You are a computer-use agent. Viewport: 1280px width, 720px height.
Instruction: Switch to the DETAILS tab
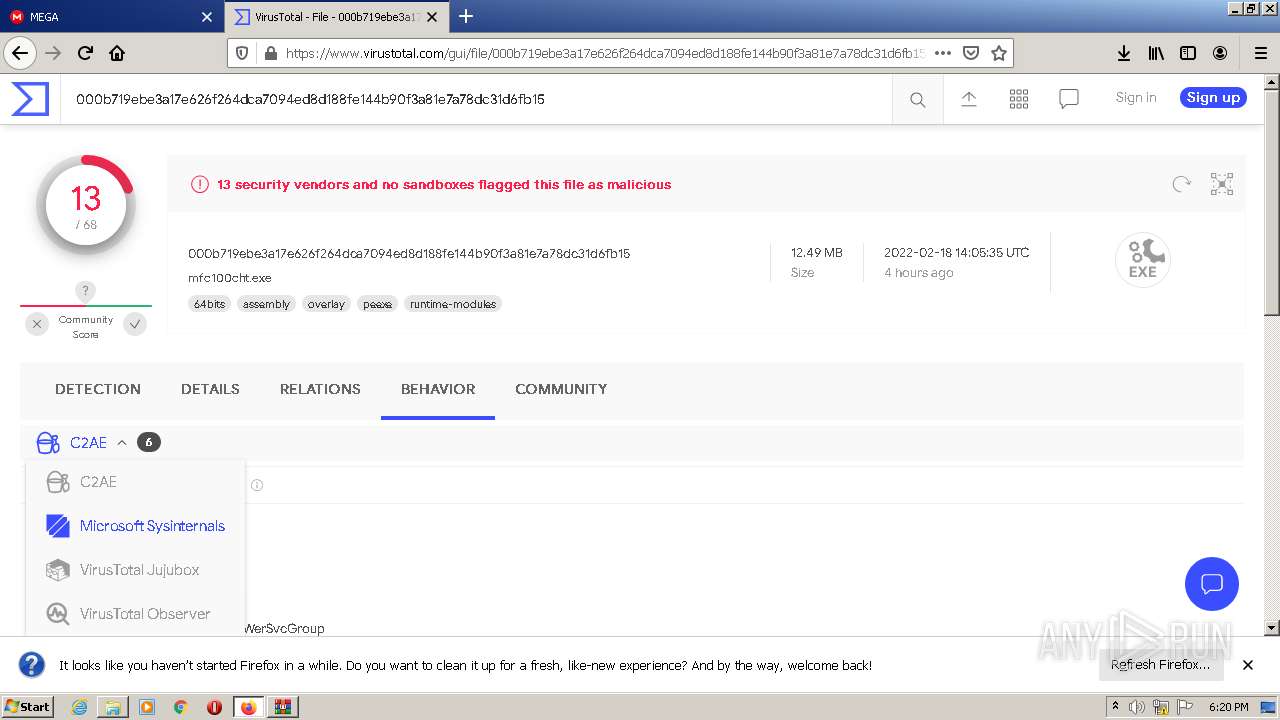[210, 389]
